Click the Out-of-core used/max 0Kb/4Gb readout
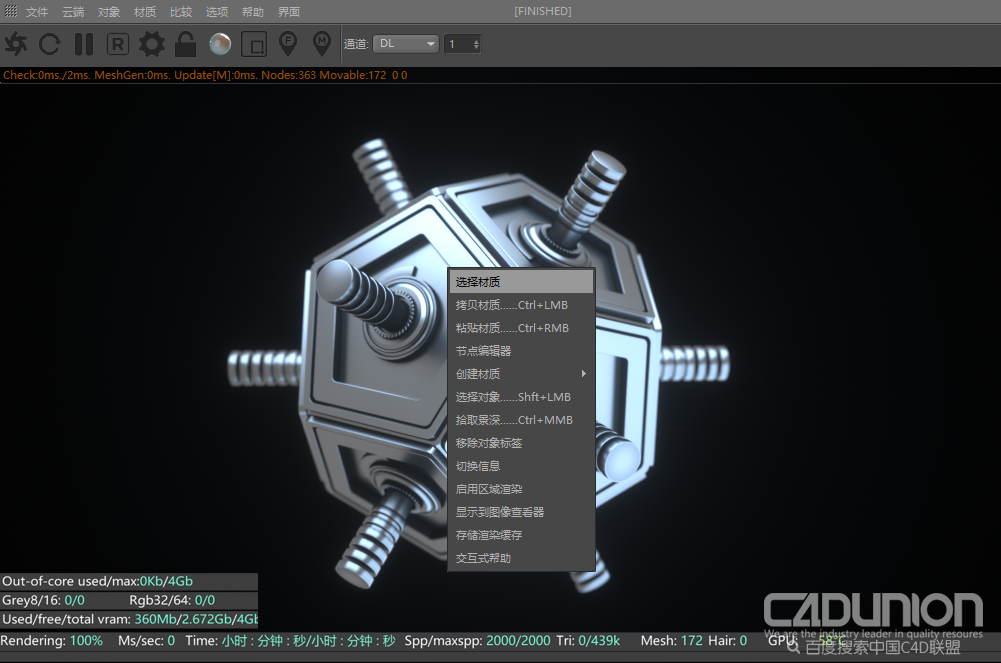1001x663 pixels. 98,581
